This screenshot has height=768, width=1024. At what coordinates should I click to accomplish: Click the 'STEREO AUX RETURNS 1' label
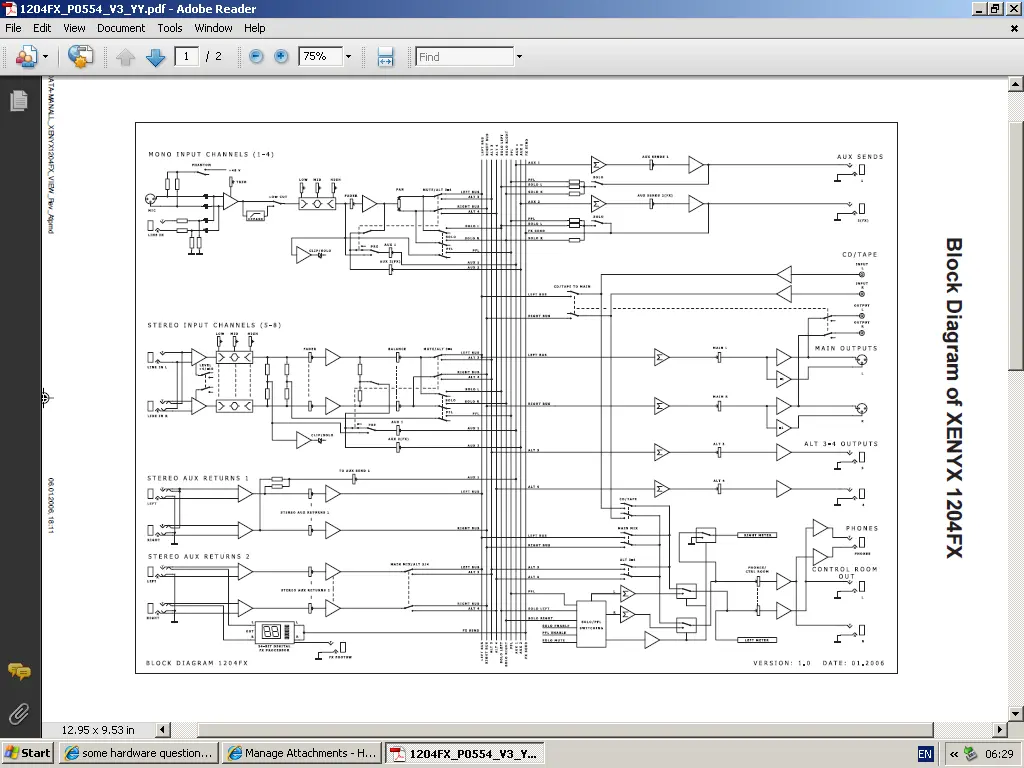coord(198,479)
